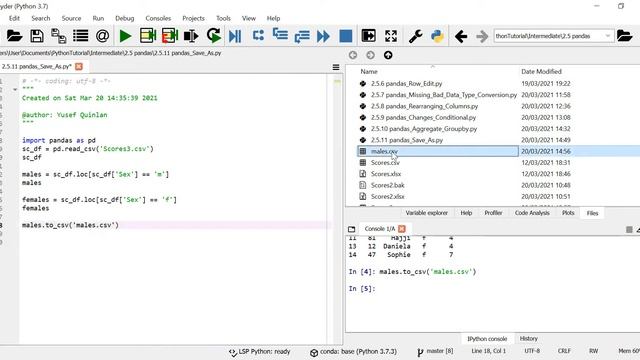This screenshot has width=640, height=360.
Task: Save the current file via floppy icon
Action: [37, 36]
